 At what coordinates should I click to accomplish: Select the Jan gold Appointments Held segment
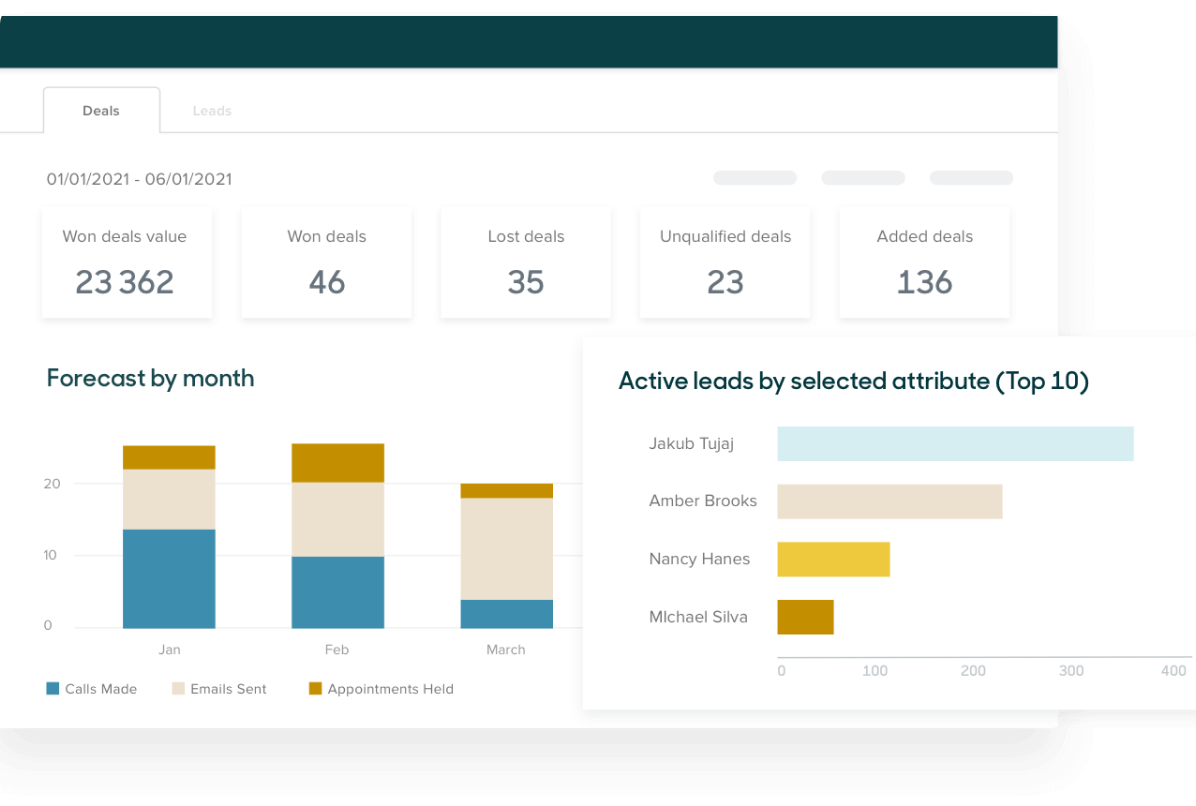pyautogui.click(x=169, y=458)
